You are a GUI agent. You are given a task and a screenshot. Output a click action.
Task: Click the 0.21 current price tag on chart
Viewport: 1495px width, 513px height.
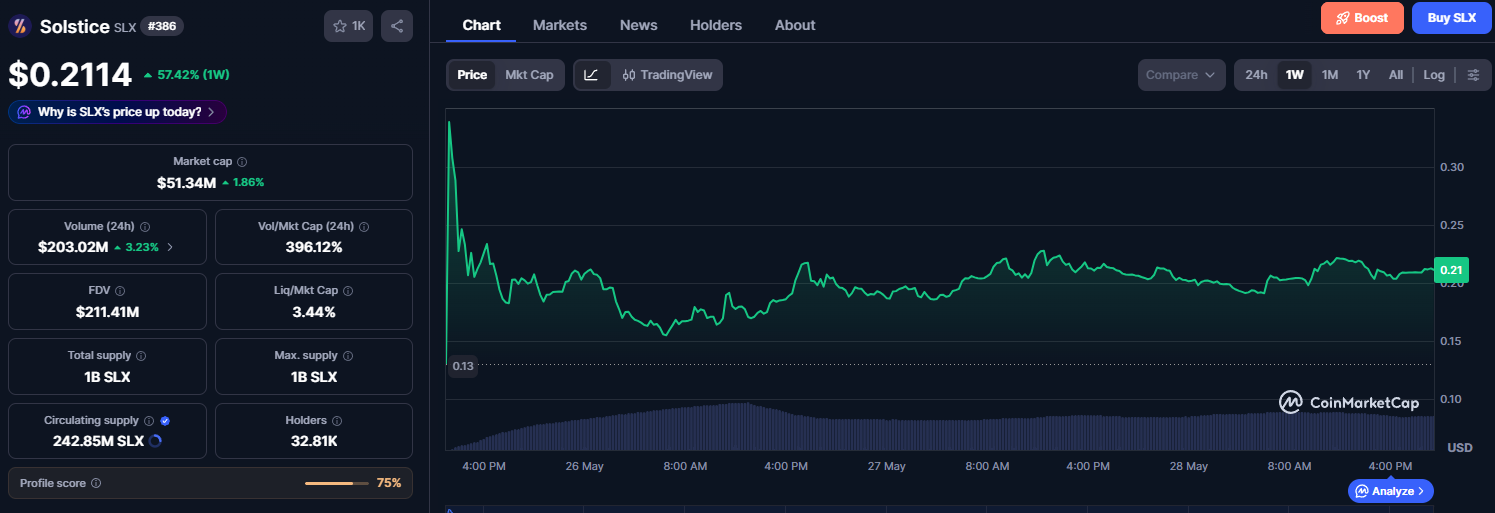pos(1450,270)
